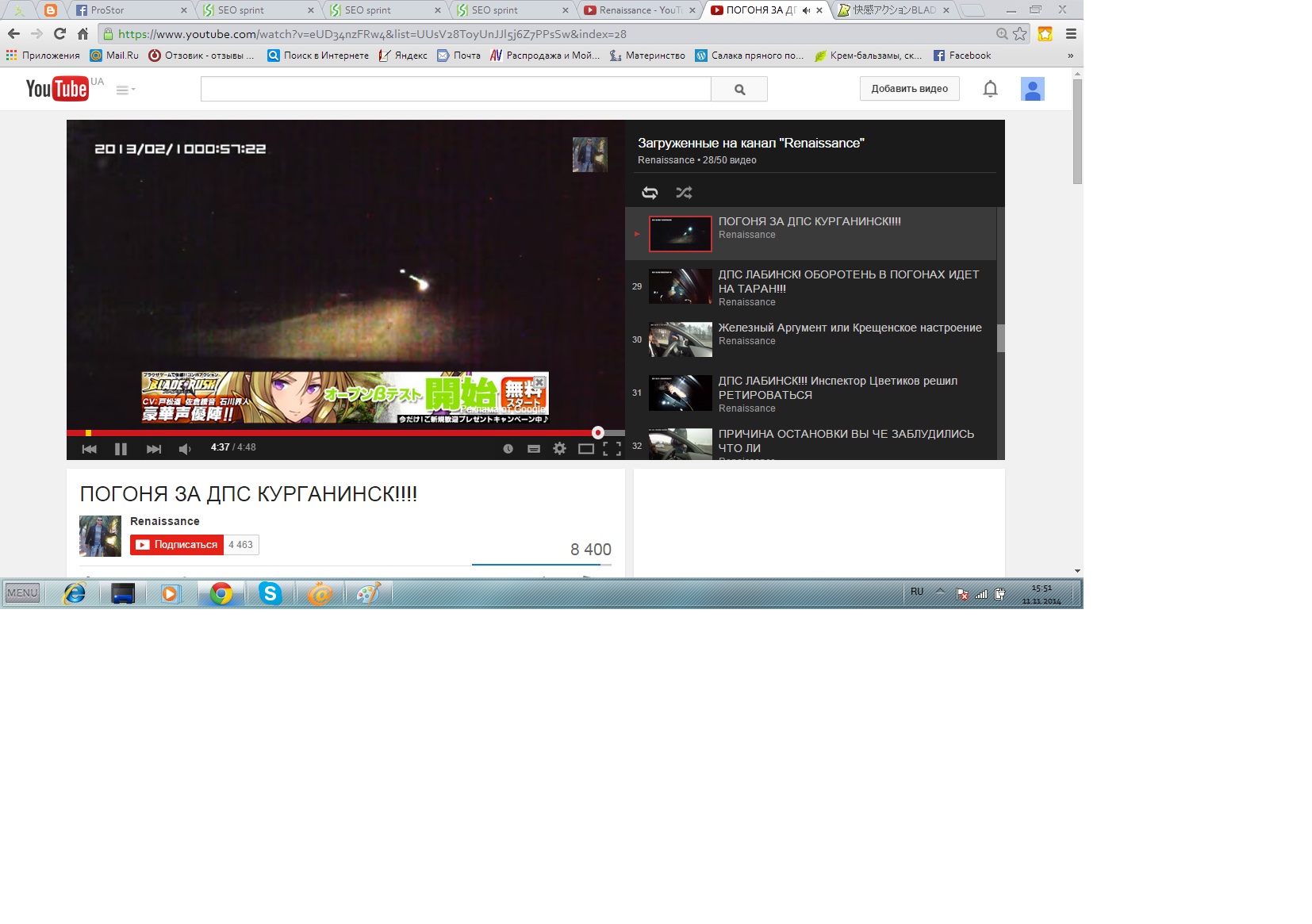1312x924 pixels.
Task: Open Железный Аргумент или Крещенское настроение video
Action: (811, 339)
